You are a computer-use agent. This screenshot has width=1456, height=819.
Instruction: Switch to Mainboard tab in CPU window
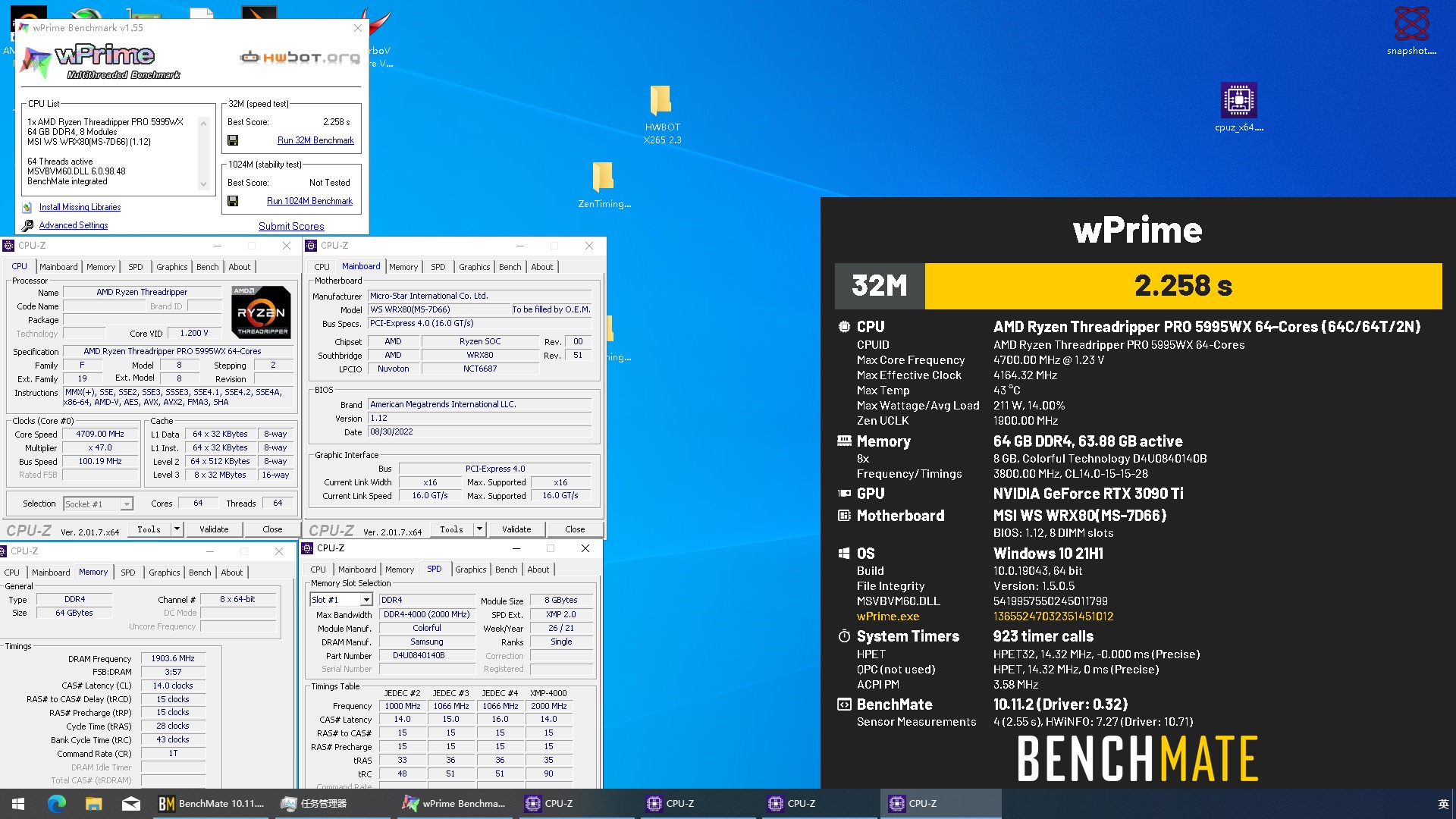tap(58, 267)
